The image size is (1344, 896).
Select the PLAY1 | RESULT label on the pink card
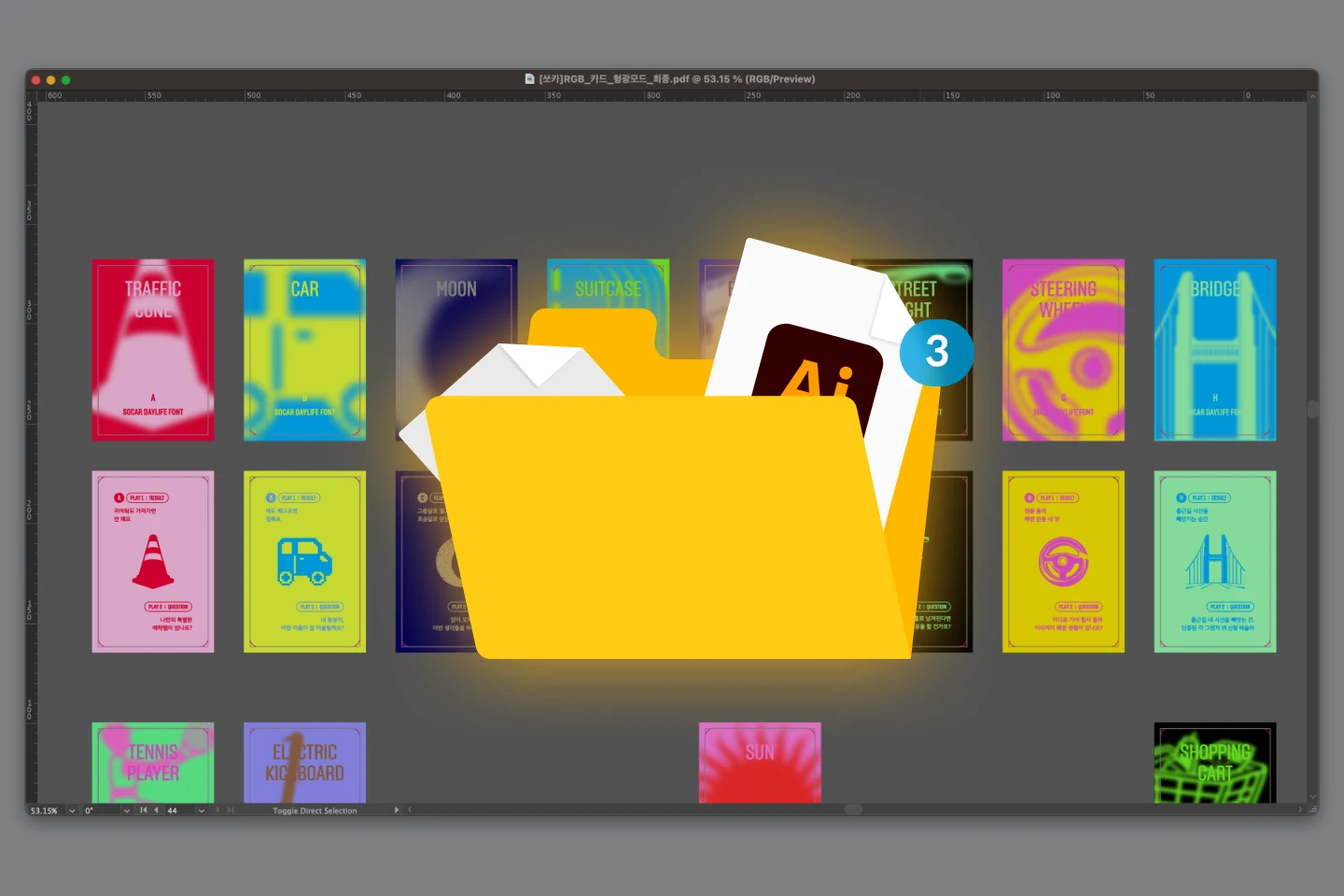click(x=147, y=497)
